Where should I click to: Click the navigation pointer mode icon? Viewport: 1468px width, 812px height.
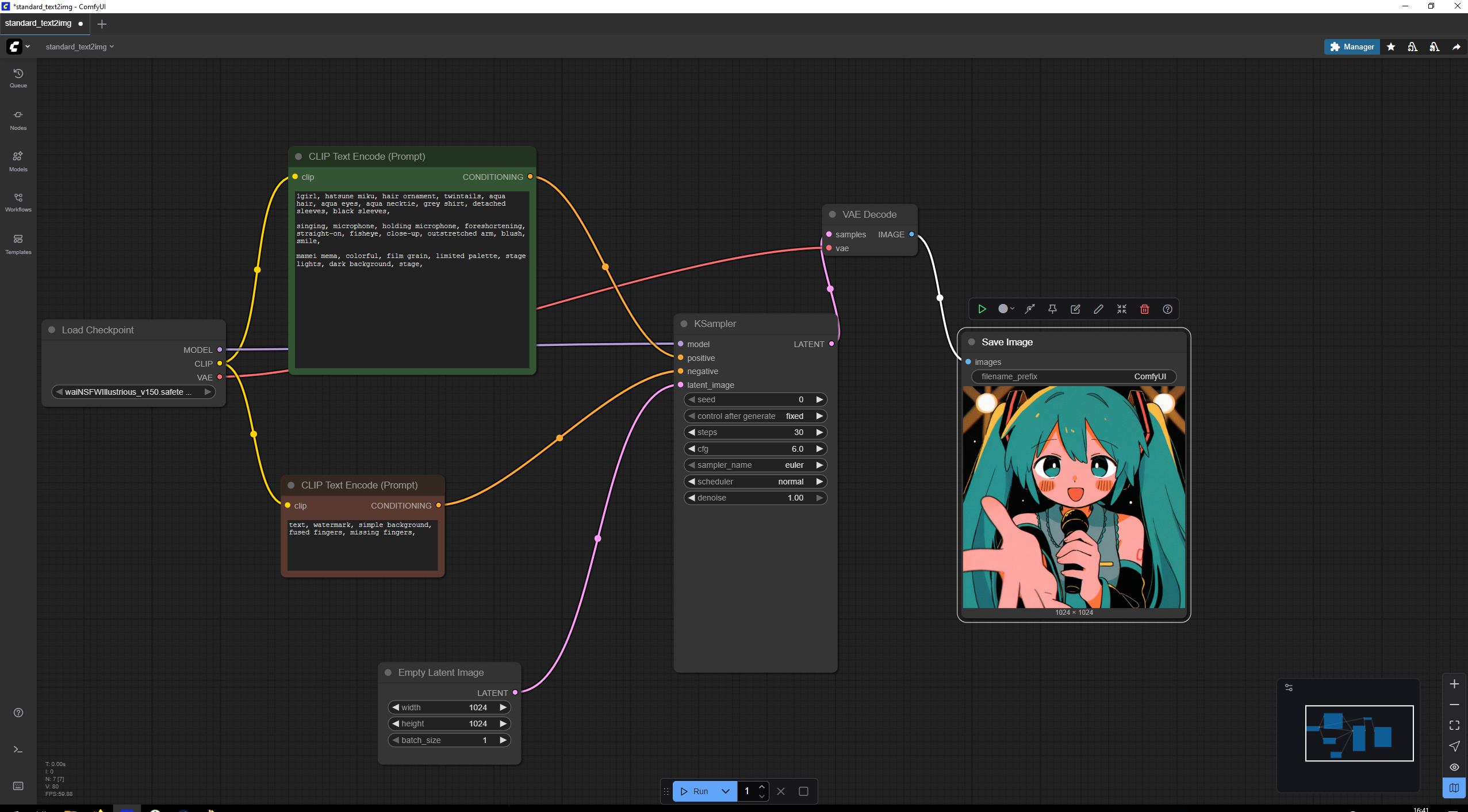(x=1454, y=746)
